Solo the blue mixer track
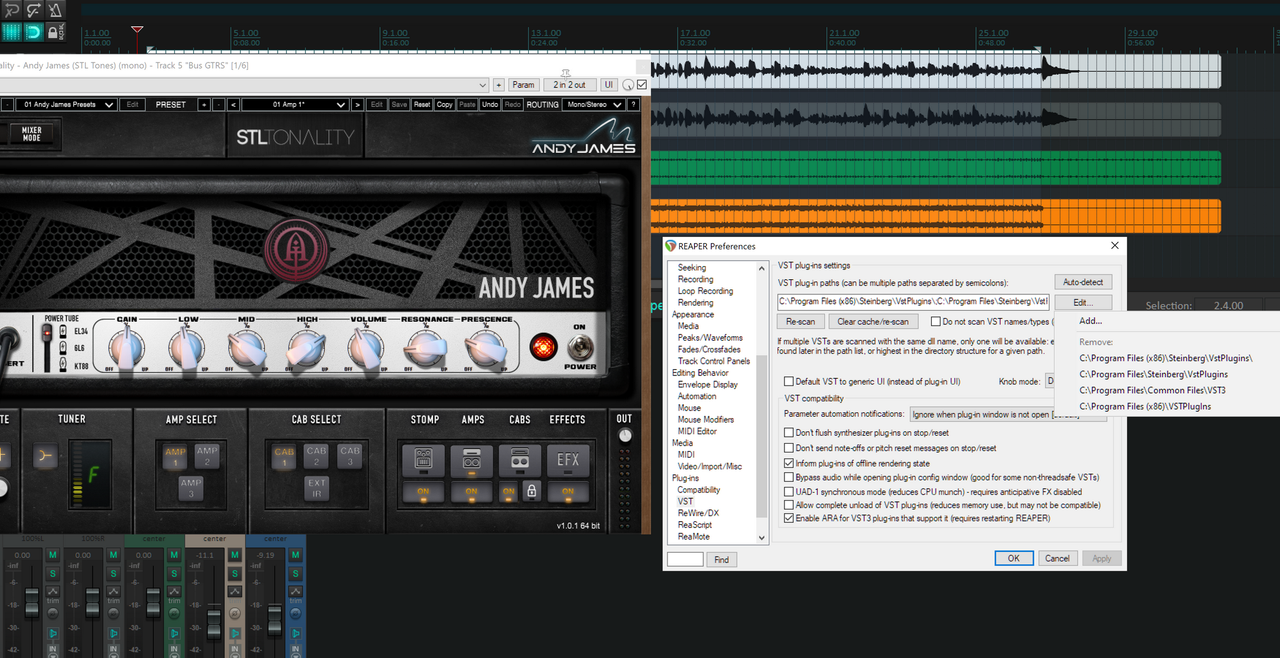Screen dimensions: 1280x658 (295, 572)
